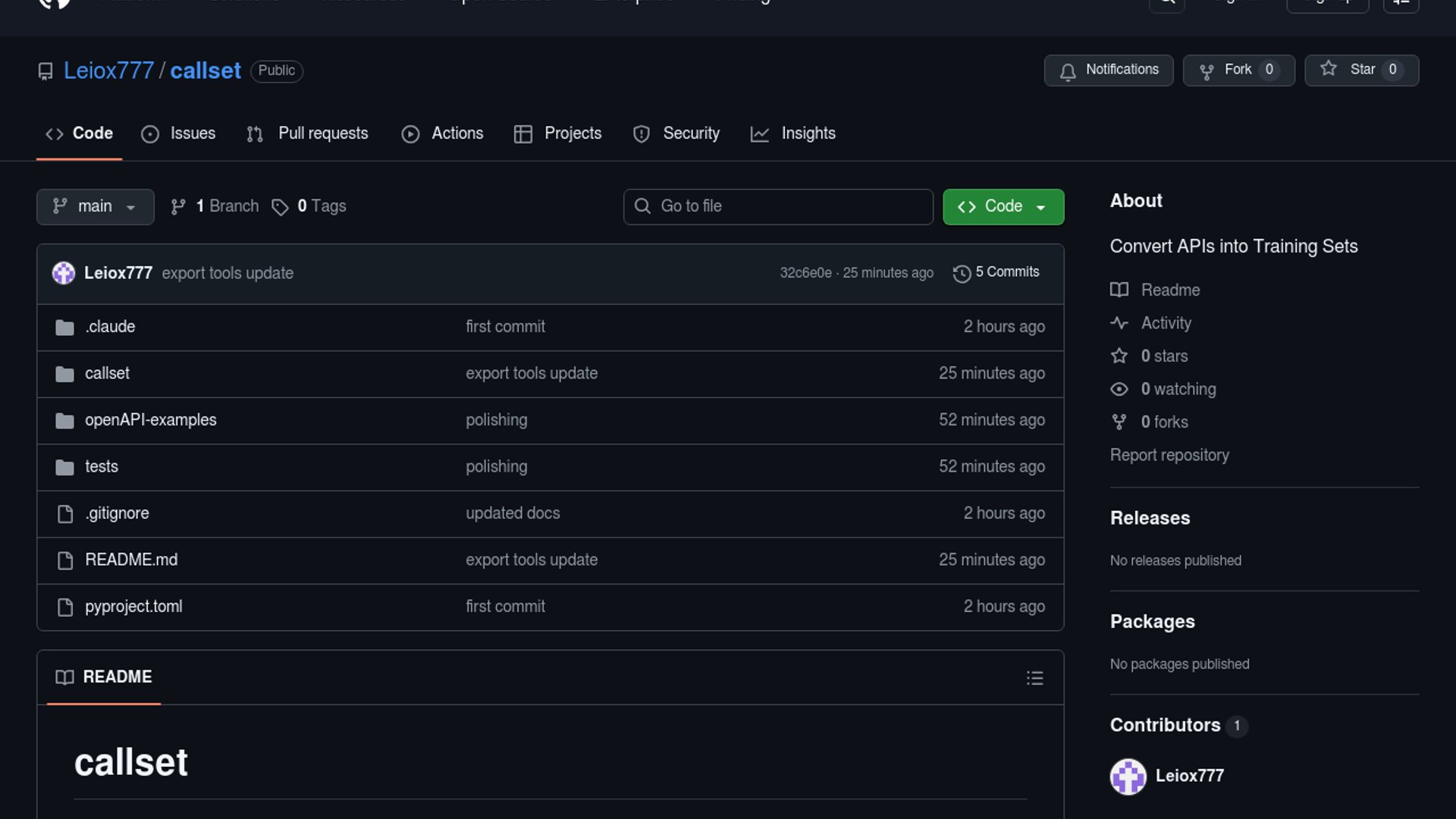
Task: Open the README outline list icon
Action: click(1034, 678)
